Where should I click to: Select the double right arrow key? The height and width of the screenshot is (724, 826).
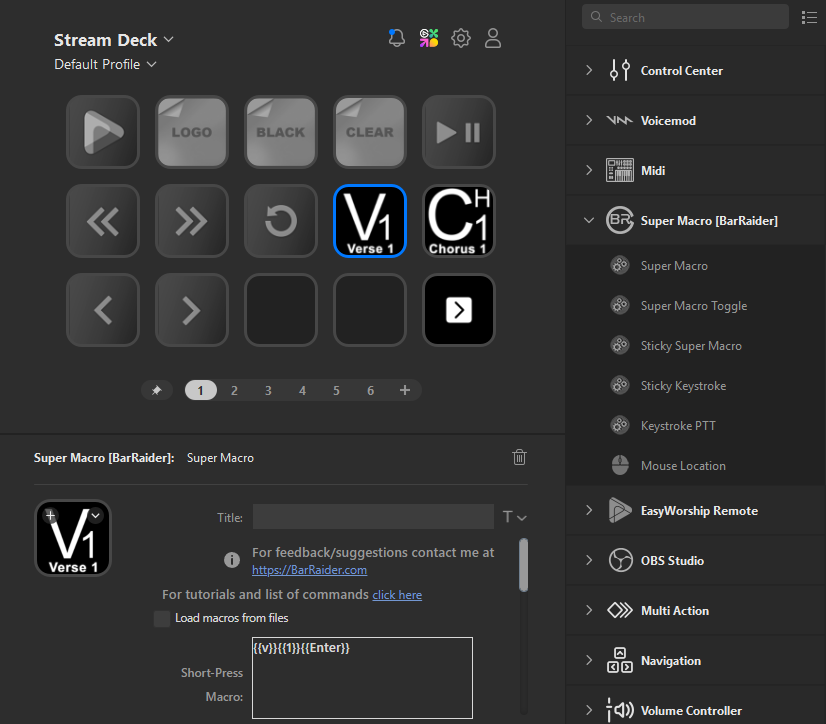tap(192, 221)
